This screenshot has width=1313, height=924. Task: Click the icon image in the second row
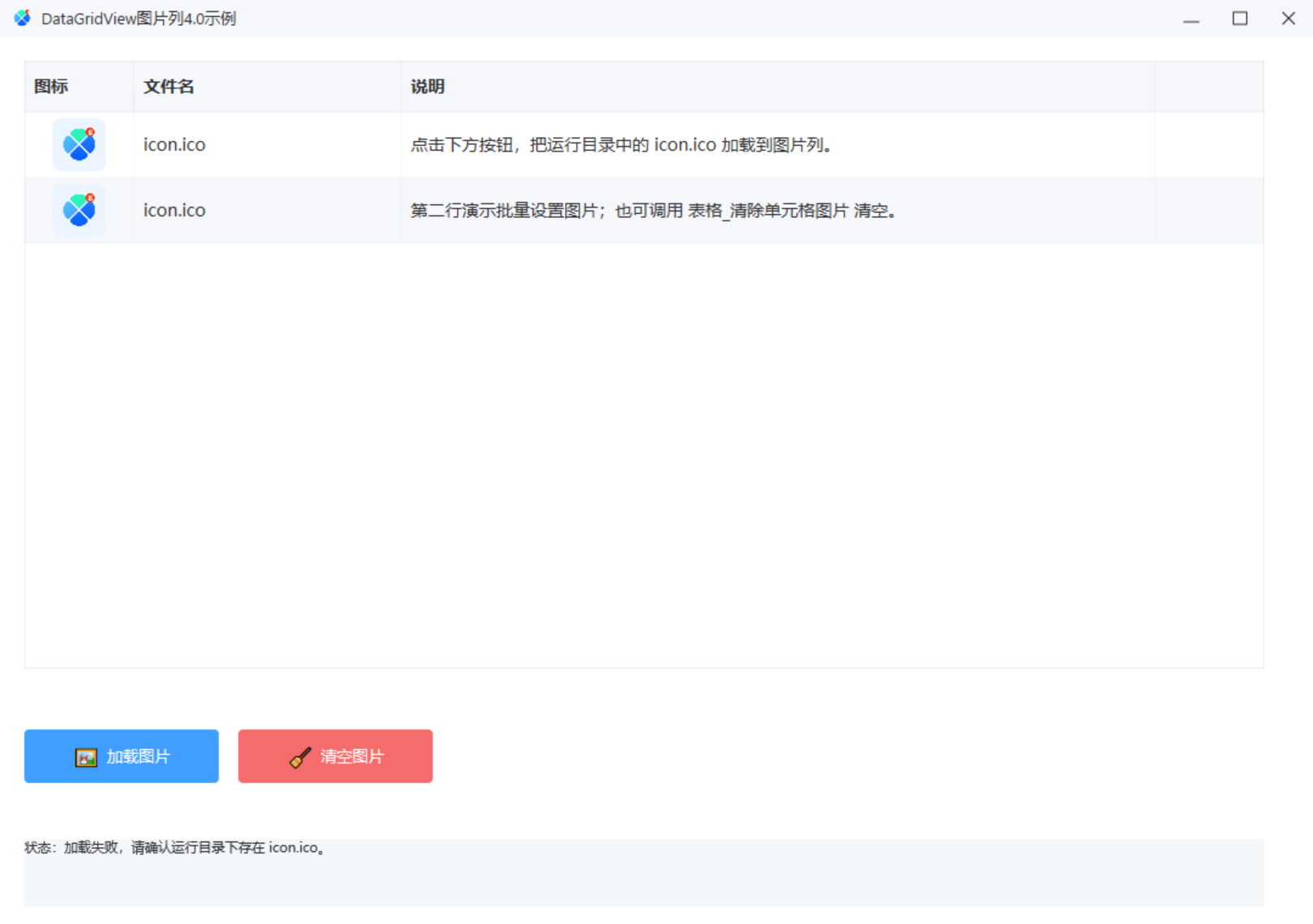(x=79, y=210)
